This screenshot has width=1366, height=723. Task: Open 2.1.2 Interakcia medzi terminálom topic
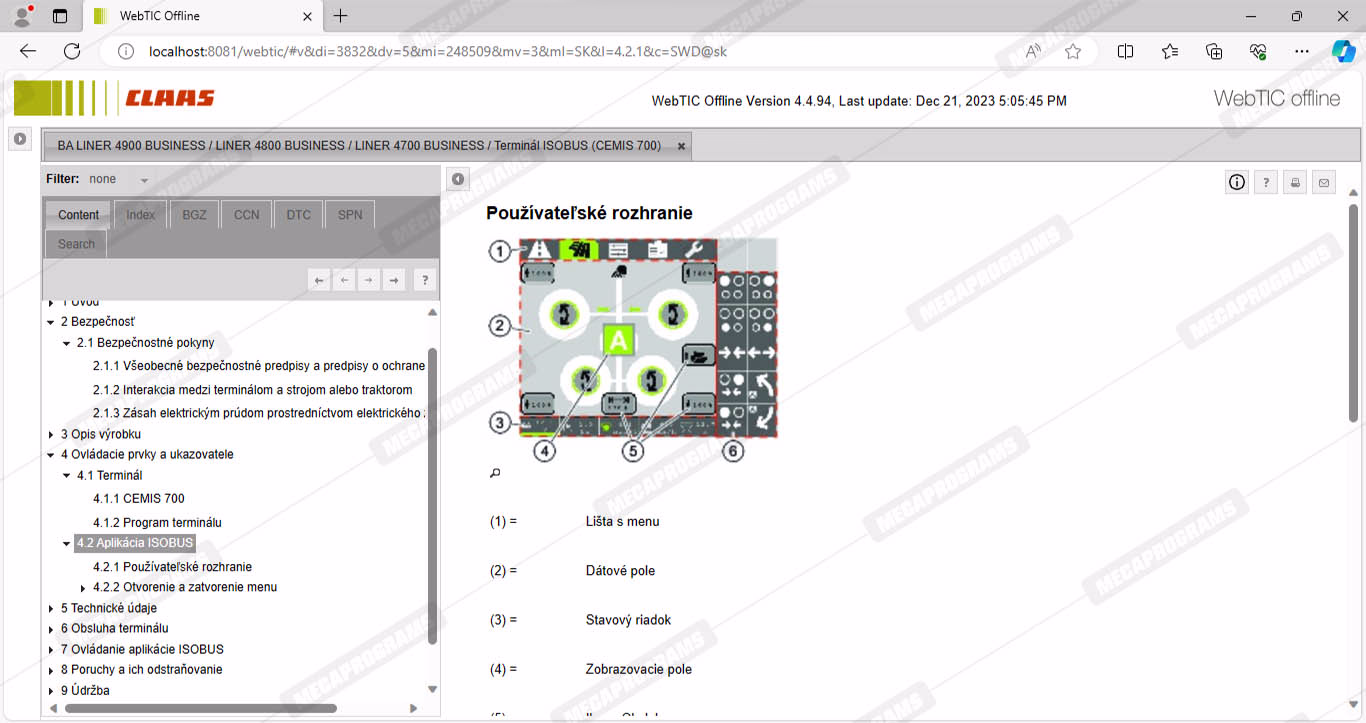[x=253, y=390]
